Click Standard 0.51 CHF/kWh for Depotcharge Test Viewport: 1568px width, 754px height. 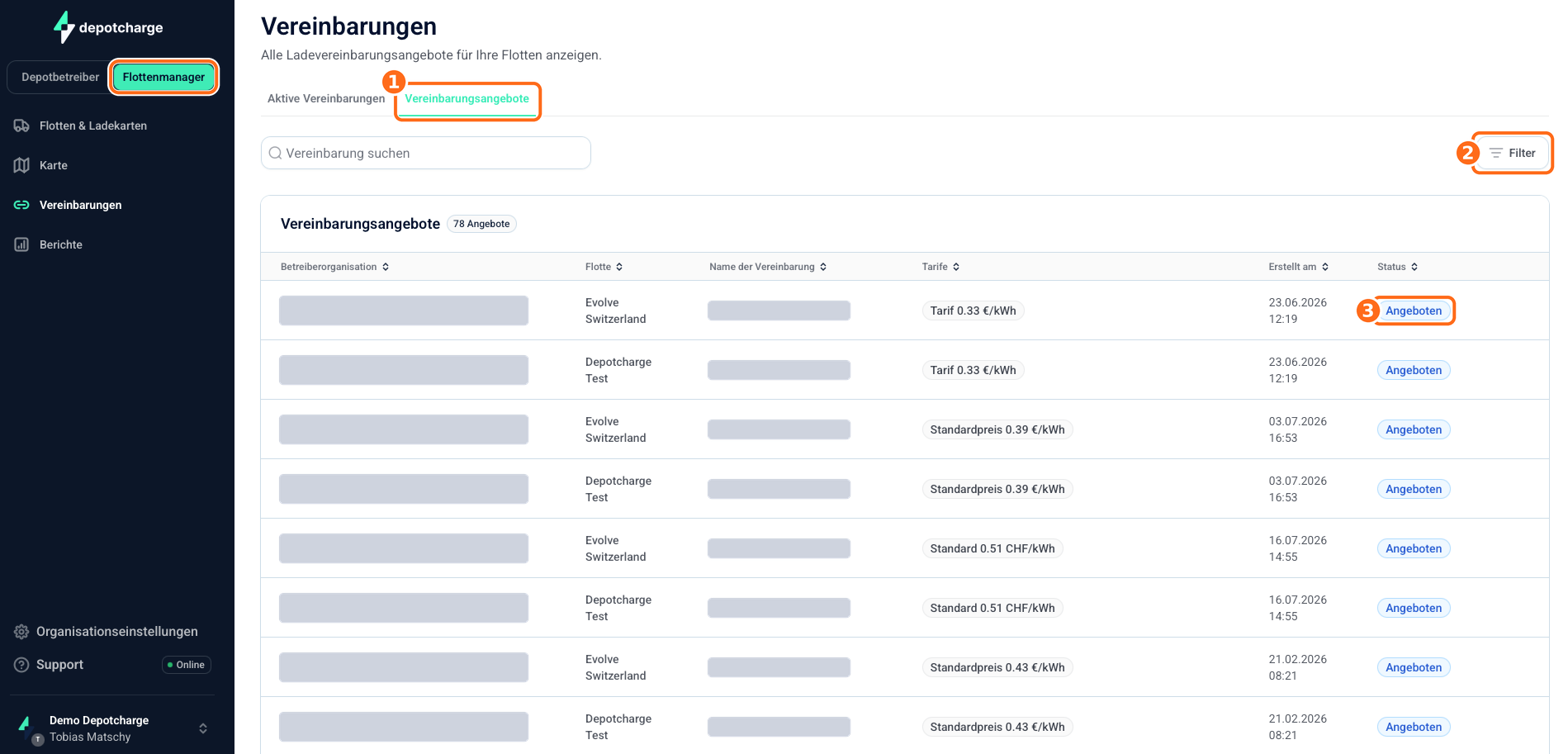point(992,608)
